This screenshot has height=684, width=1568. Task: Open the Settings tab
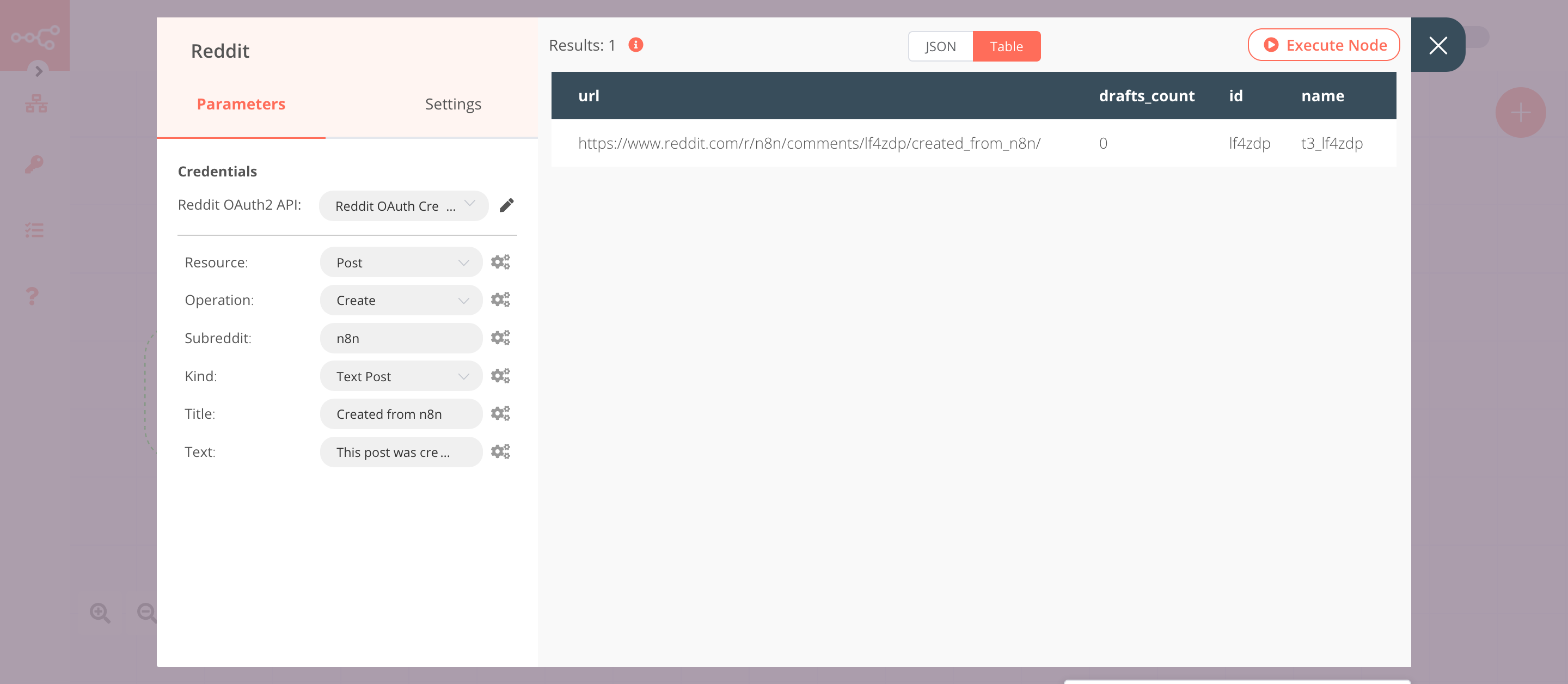(x=452, y=104)
